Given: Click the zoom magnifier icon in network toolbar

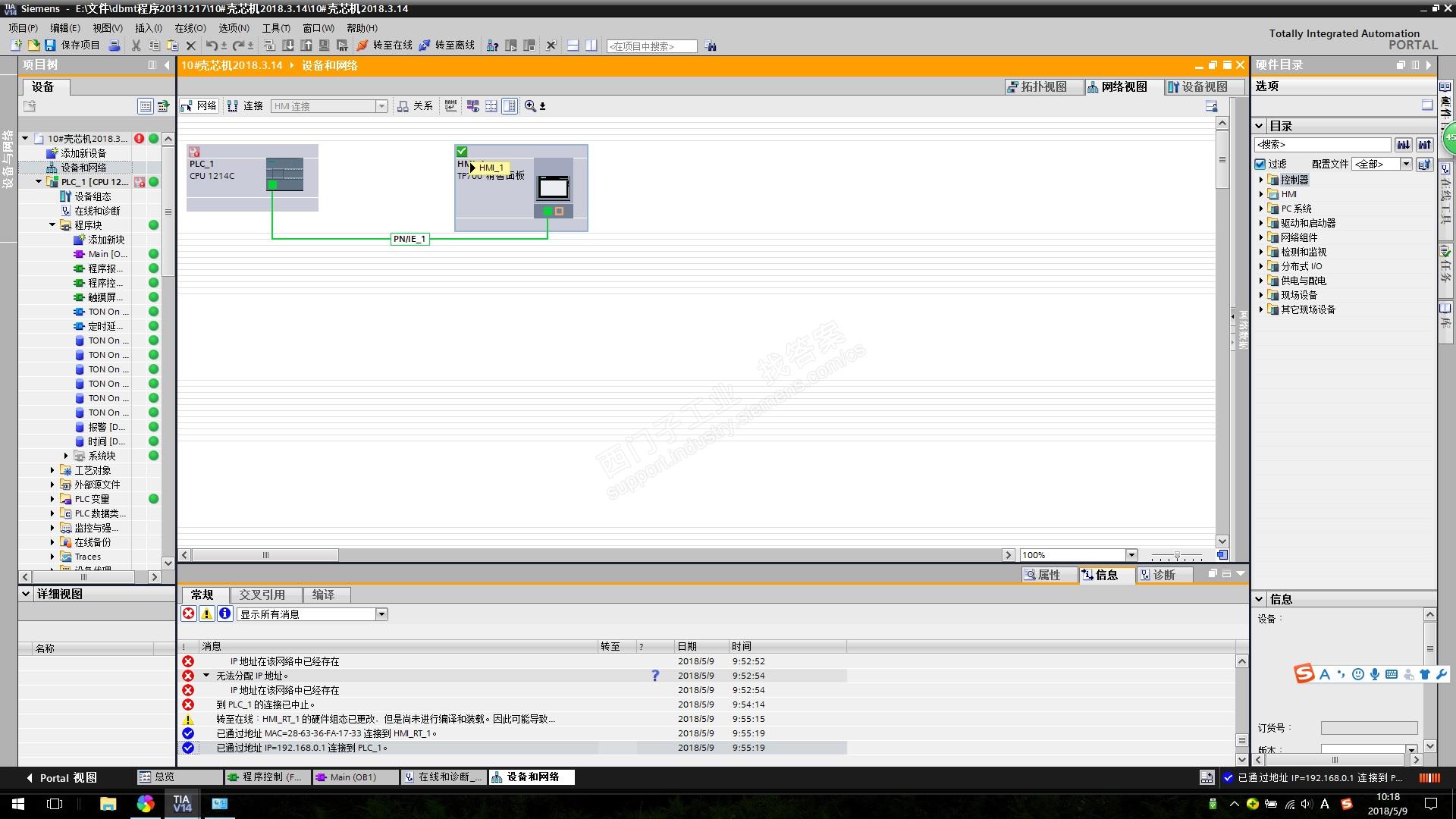Looking at the screenshot, I should [x=530, y=106].
